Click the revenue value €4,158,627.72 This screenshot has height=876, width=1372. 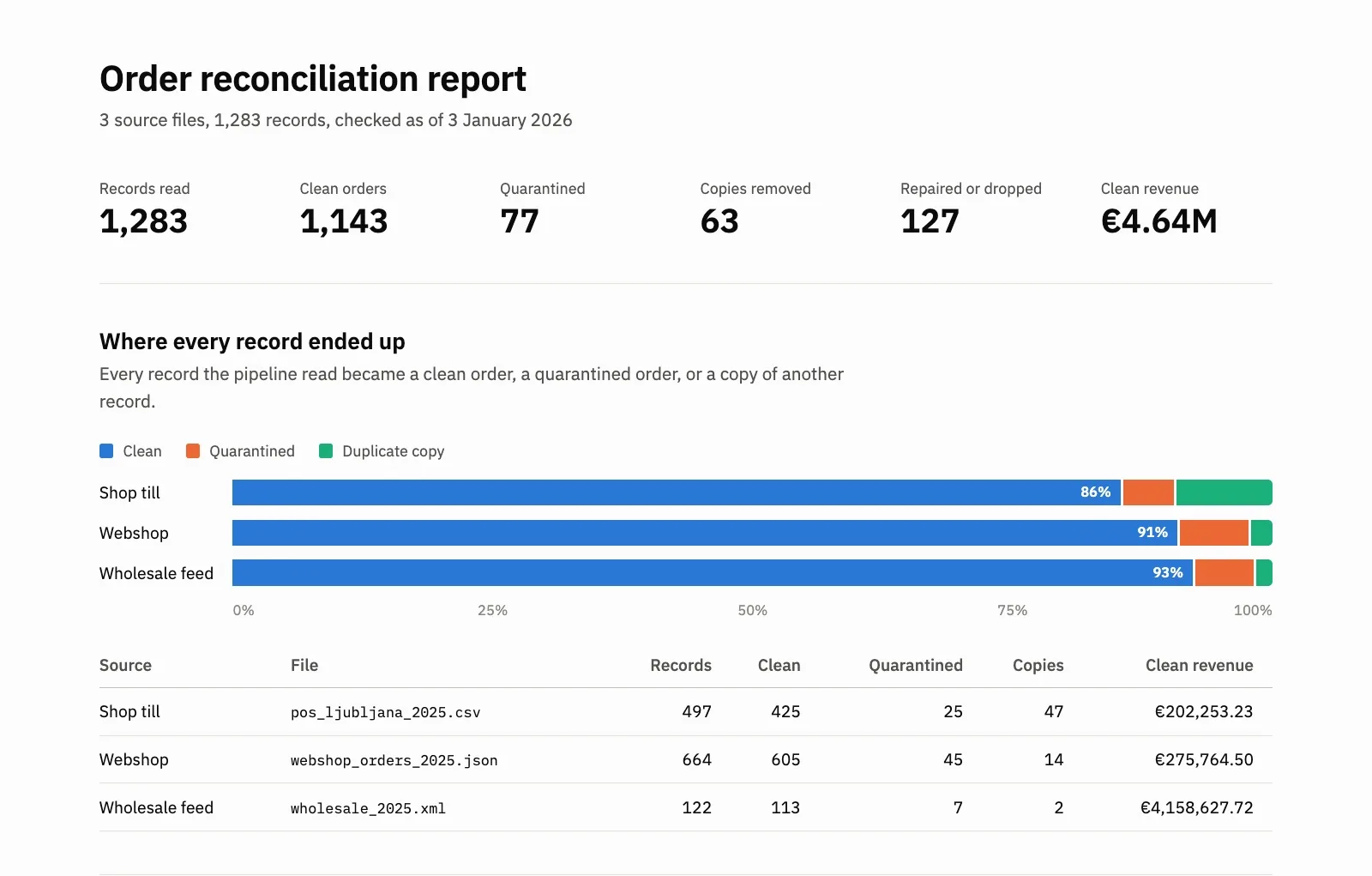1197,807
